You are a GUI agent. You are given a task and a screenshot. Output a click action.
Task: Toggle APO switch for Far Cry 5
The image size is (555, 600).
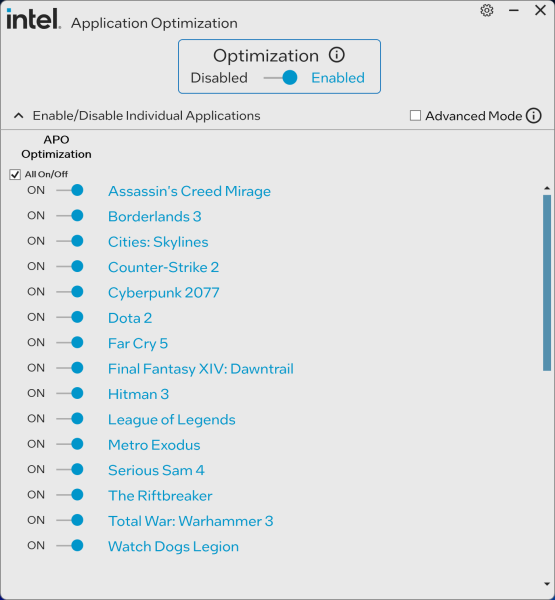(x=70, y=342)
